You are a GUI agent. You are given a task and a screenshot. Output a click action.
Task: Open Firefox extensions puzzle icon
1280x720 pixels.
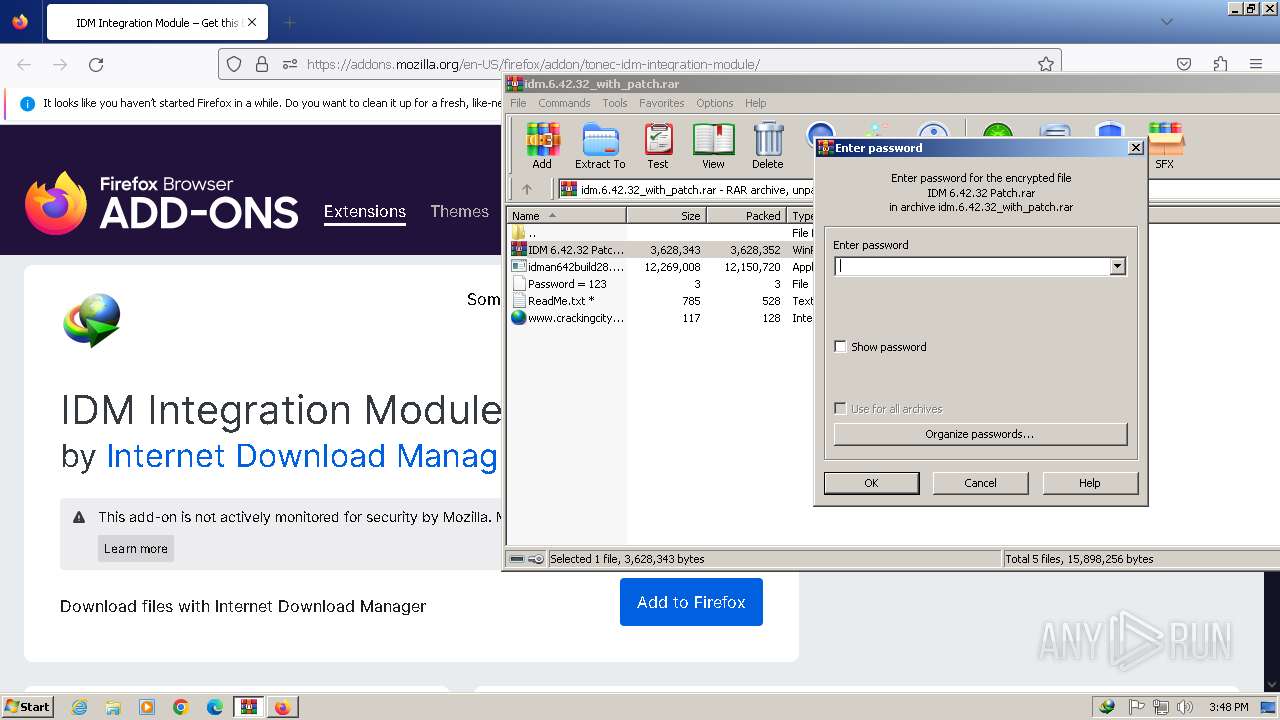(1220, 64)
